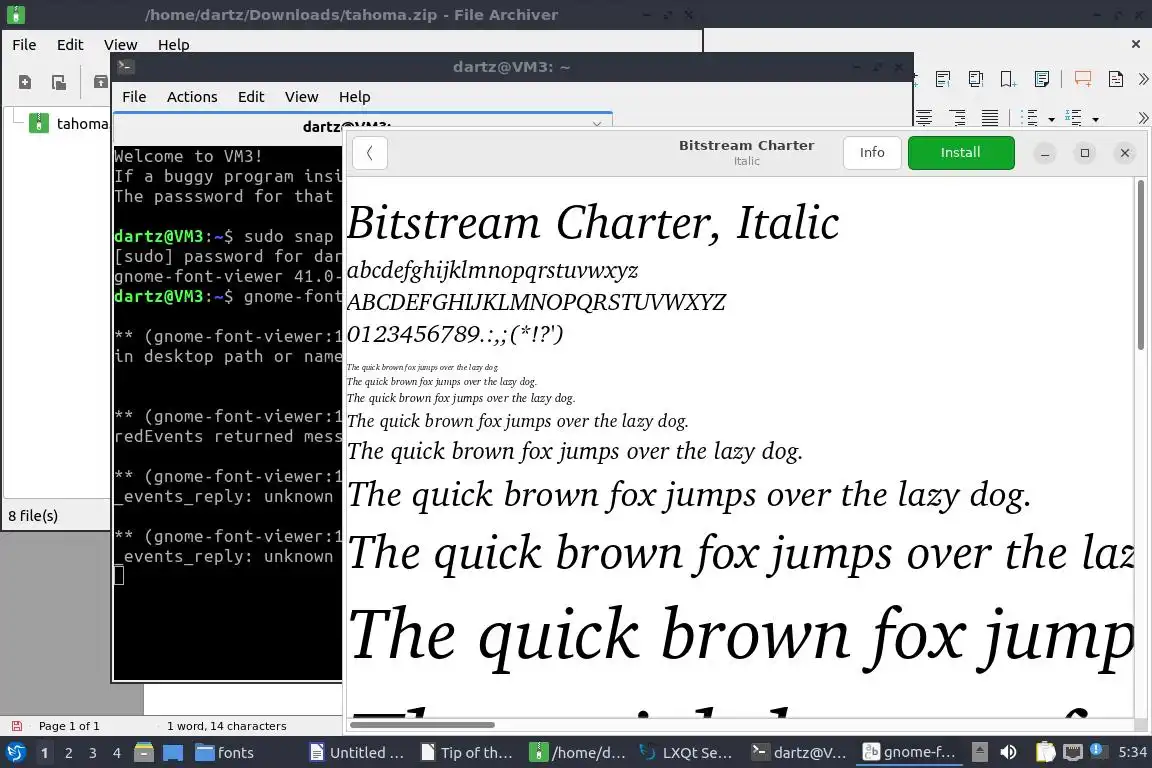
Task: Justify text icon in Writer formatting toolbar
Action: (990, 118)
